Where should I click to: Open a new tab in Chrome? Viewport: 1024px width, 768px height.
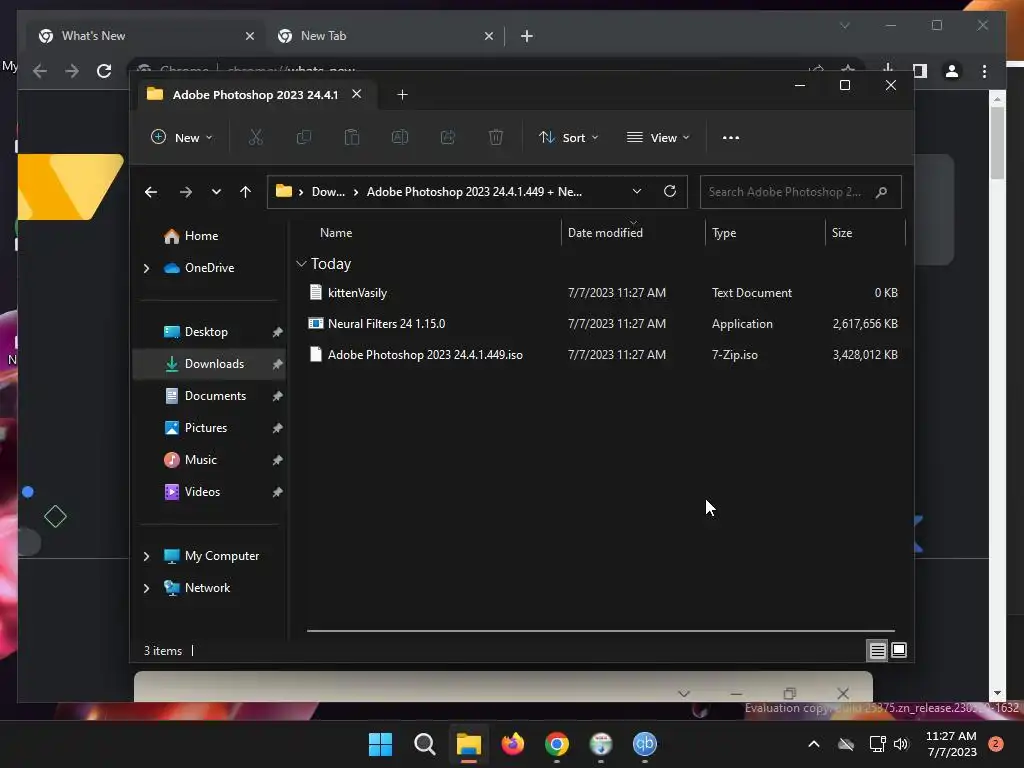[527, 36]
